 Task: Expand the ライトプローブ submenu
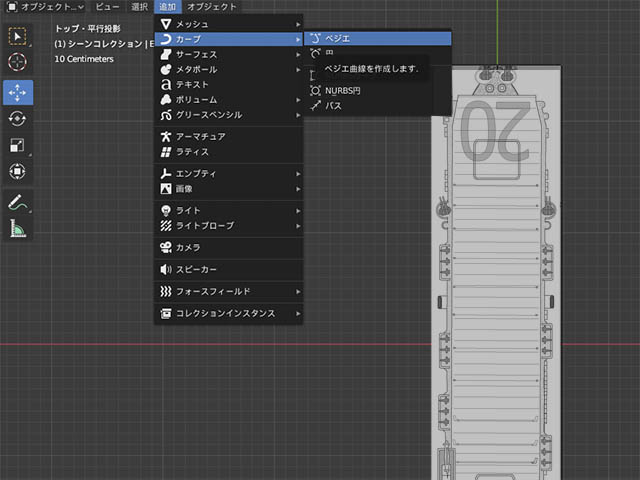[x=229, y=226]
